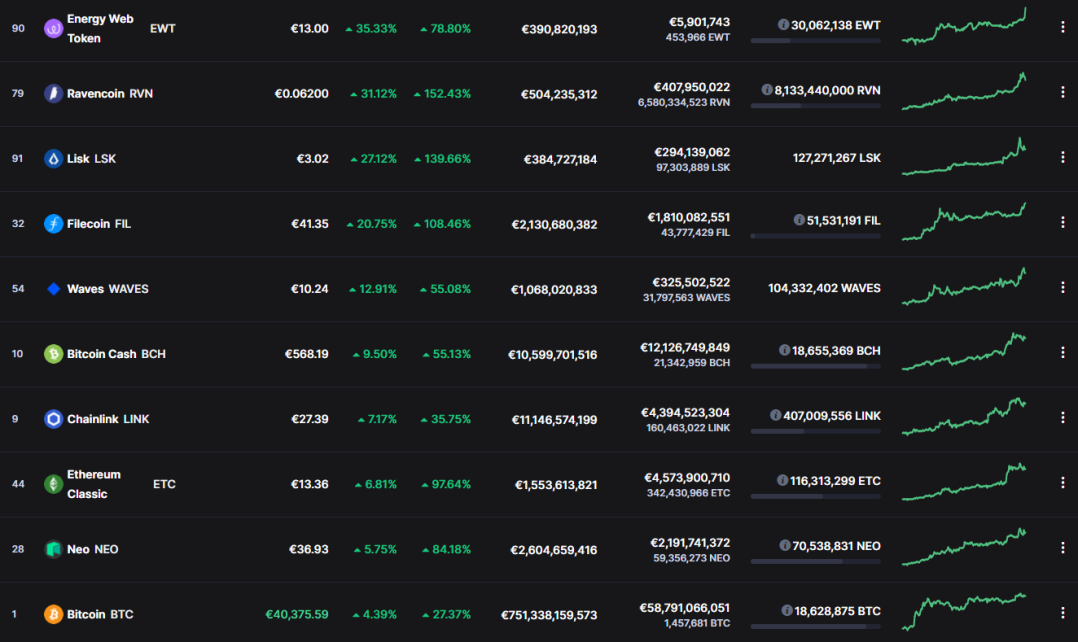
Task: Open the more options menu for Energy Web Token
Action: pyautogui.click(x=1063, y=27)
